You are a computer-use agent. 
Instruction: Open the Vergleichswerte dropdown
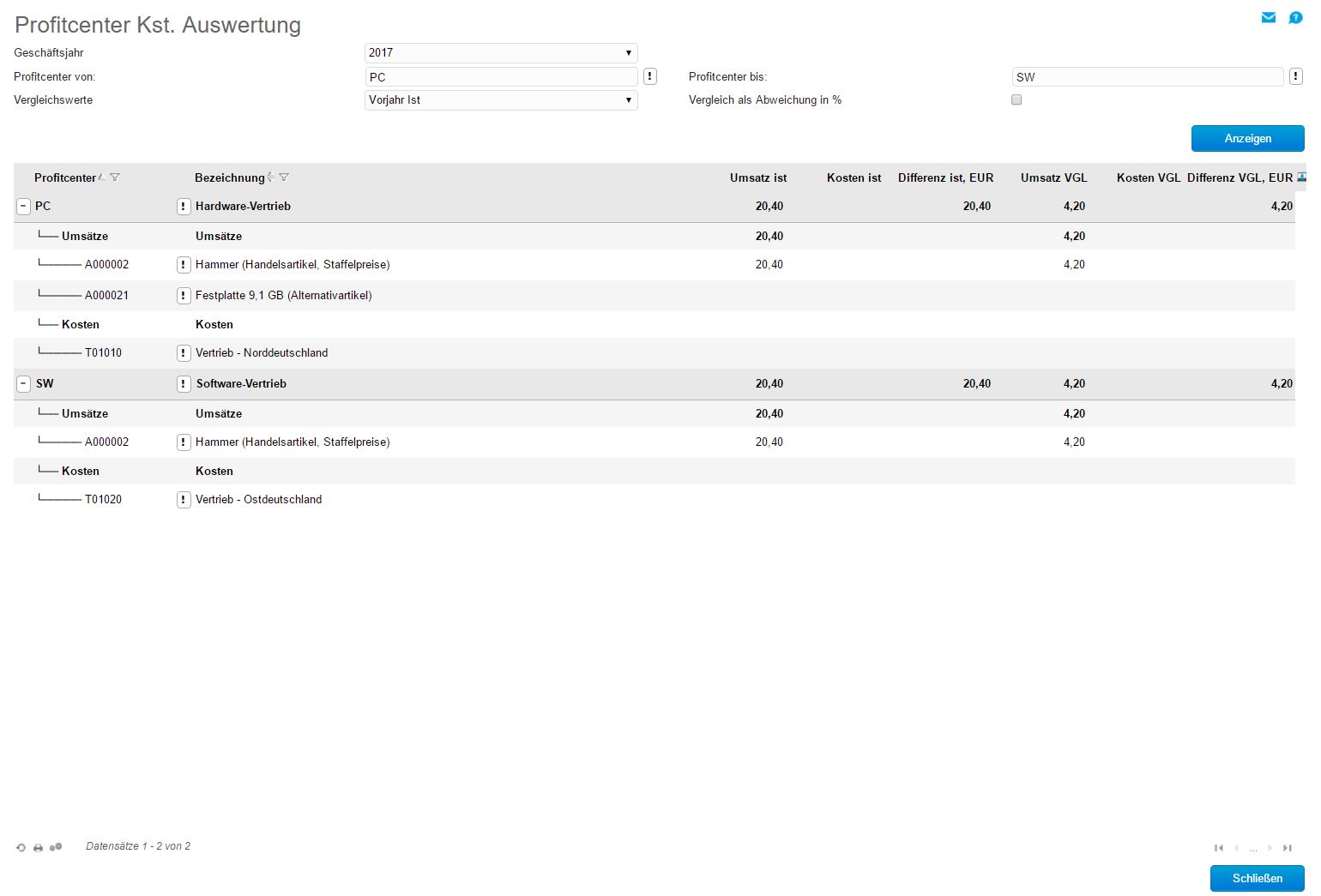click(501, 100)
